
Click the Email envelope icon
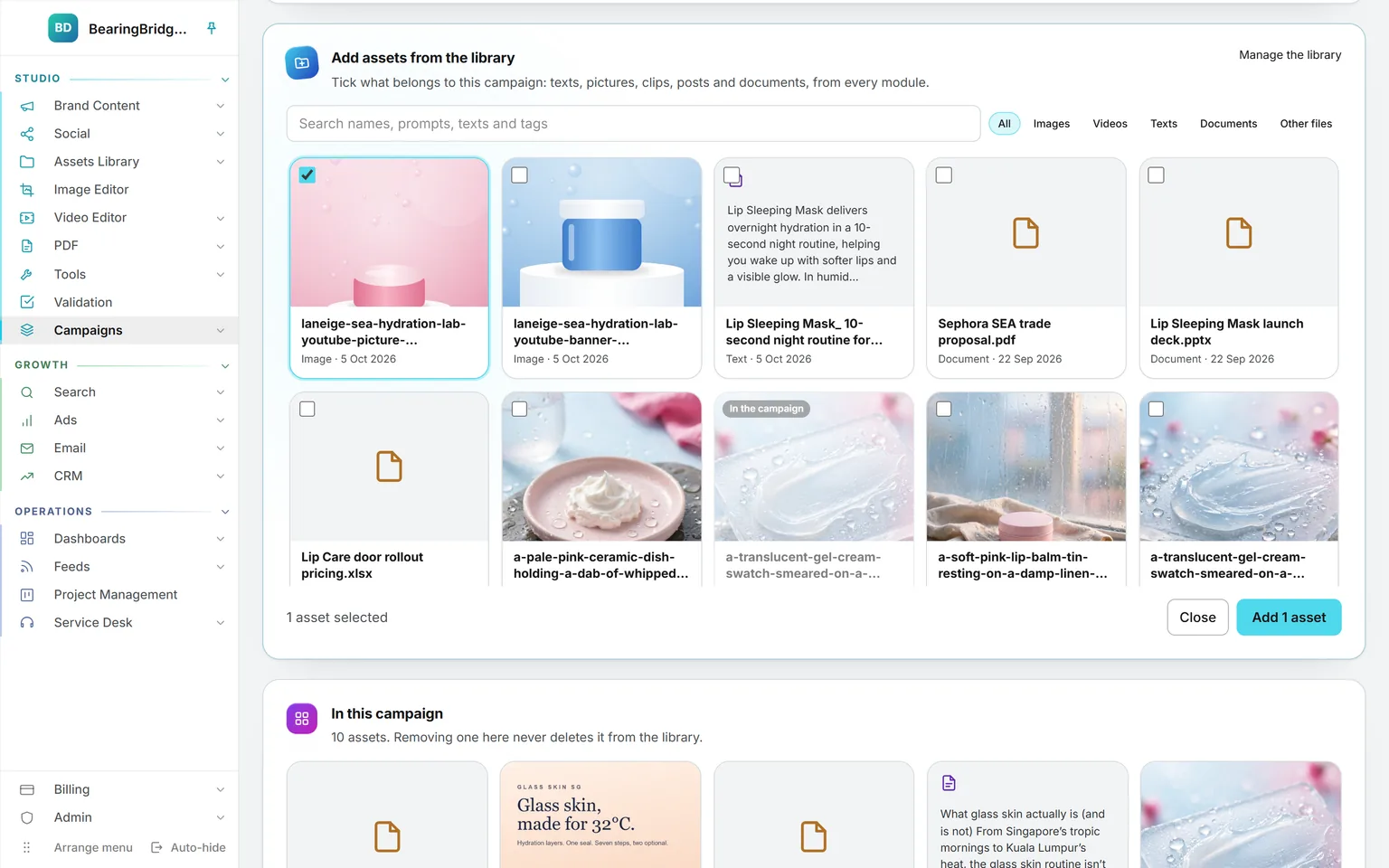pyautogui.click(x=27, y=448)
